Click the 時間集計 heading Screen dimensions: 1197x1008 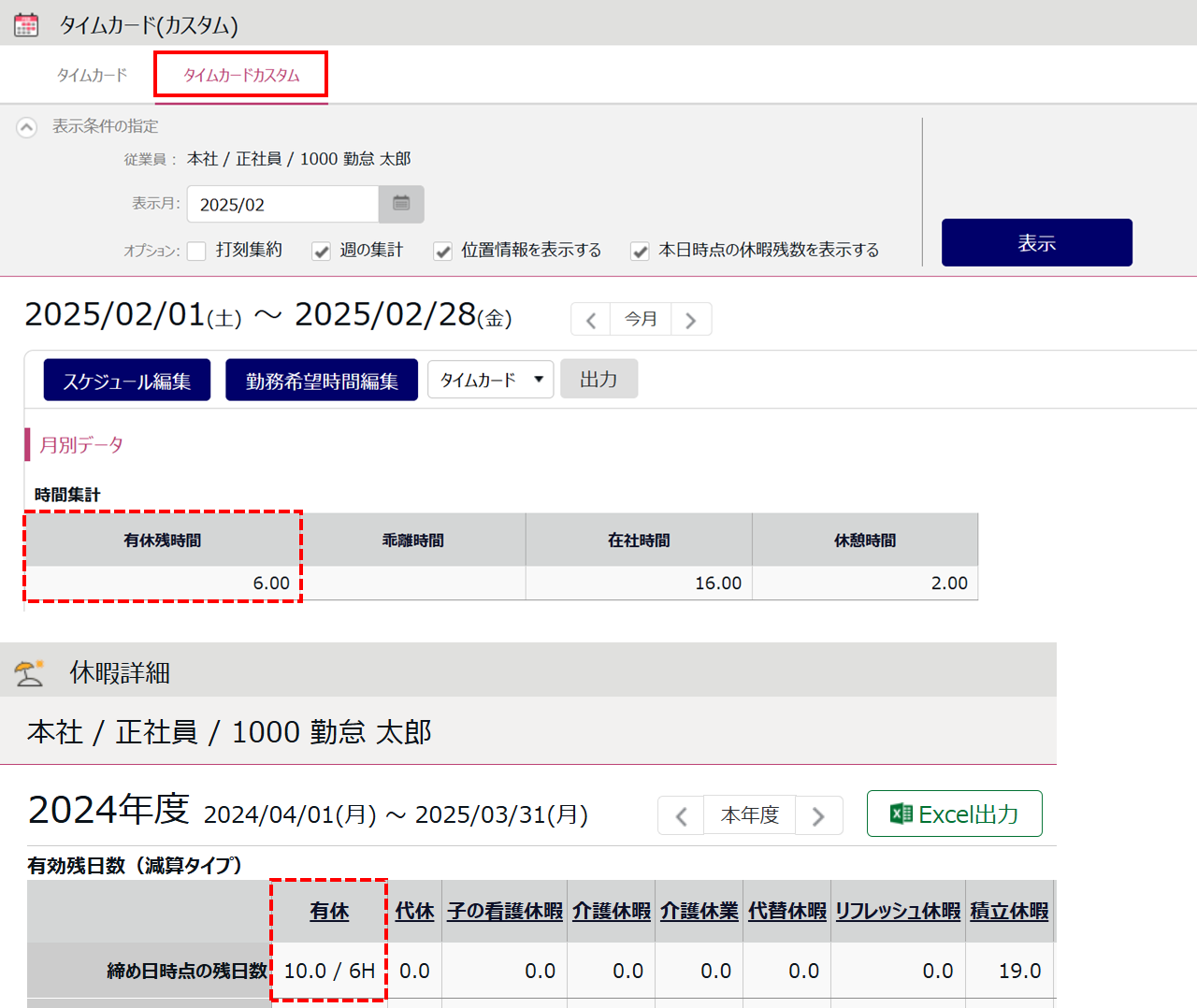click(x=67, y=495)
